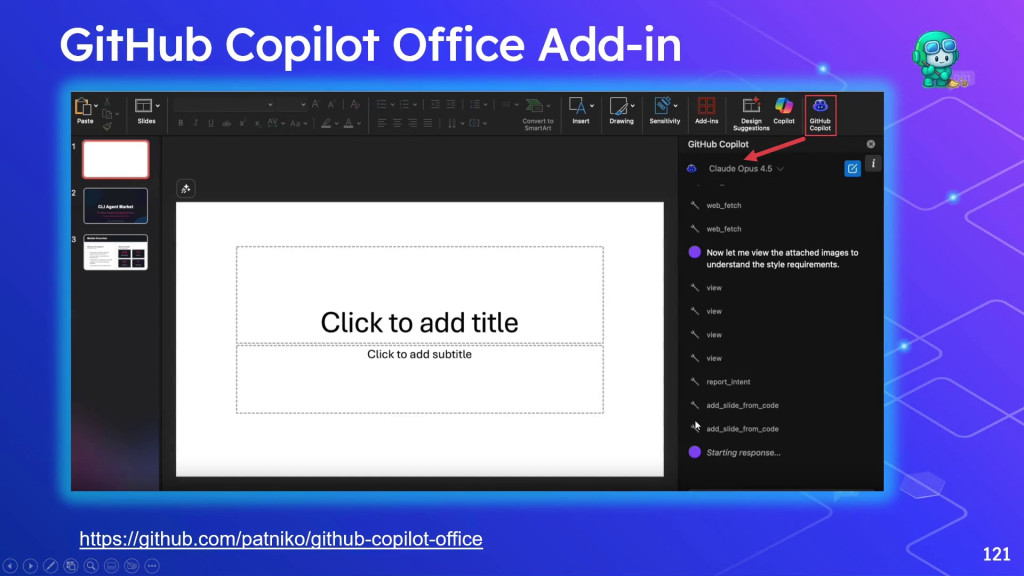
Task: Toggle the camera in slideshow controls
Action: pyautogui.click(x=132, y=566)
